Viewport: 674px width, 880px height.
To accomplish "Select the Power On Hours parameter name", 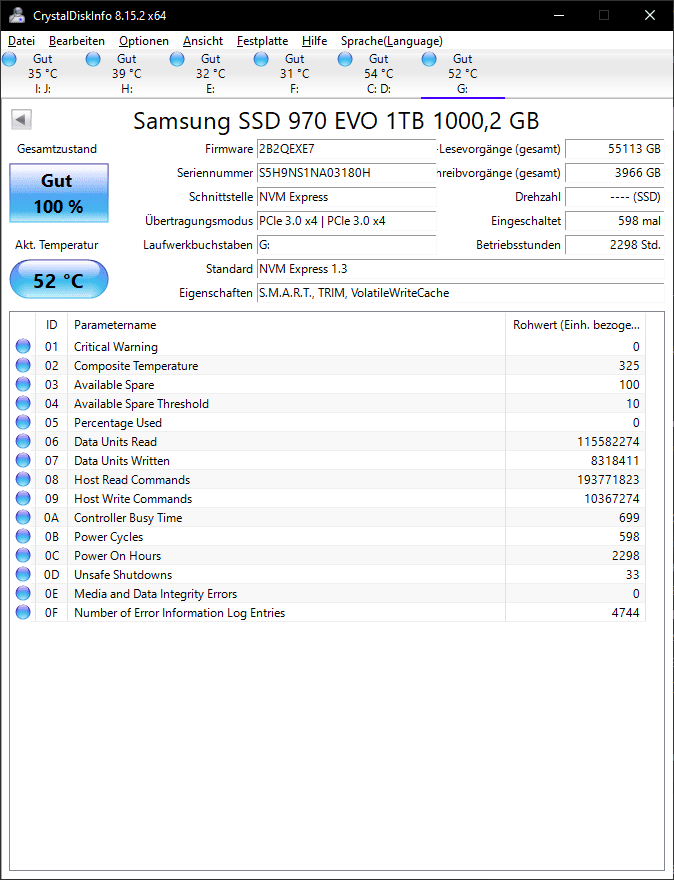I will (x=117, y=556).
